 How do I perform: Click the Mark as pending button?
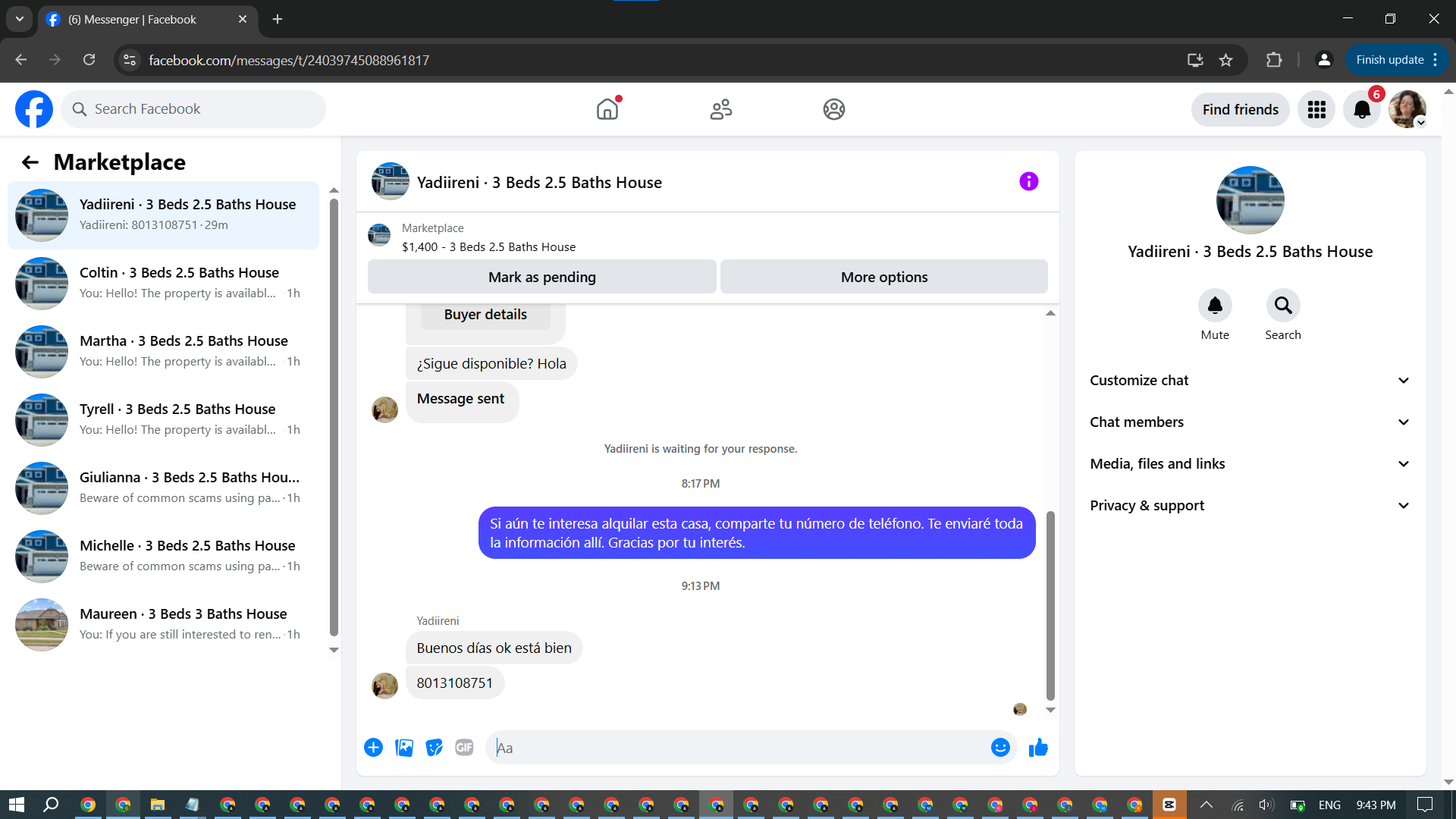click(541, 277)
